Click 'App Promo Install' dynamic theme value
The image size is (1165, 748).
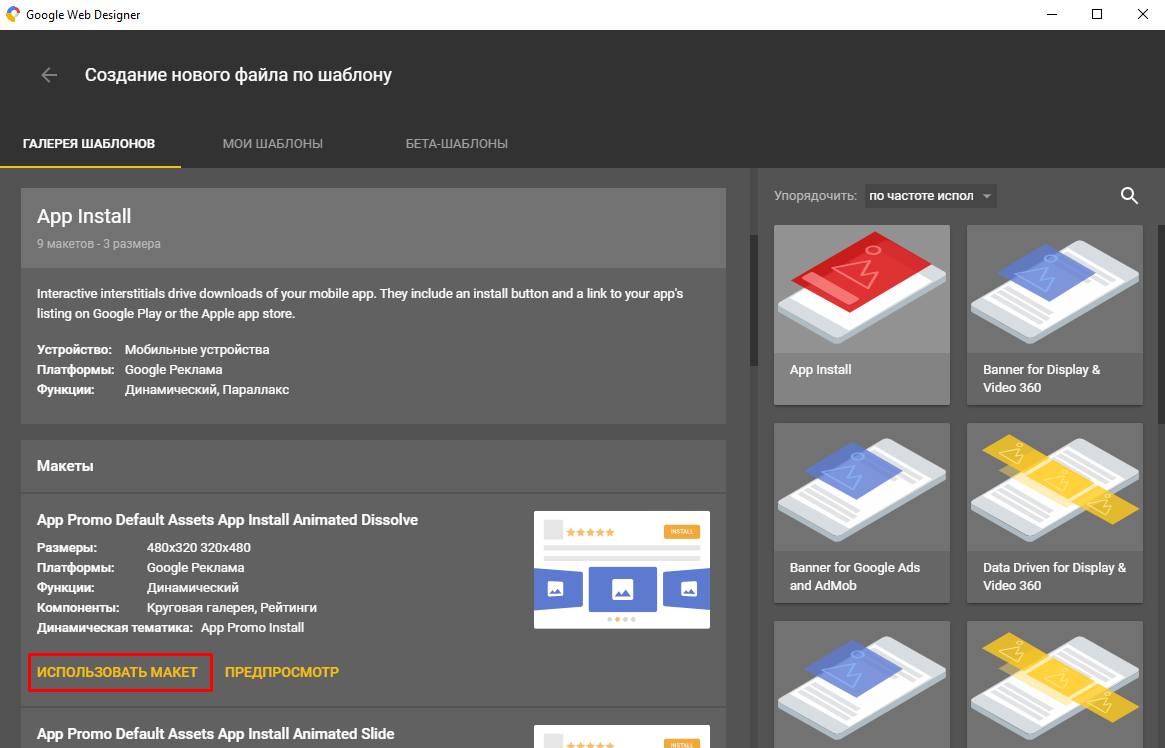point(253,628)
